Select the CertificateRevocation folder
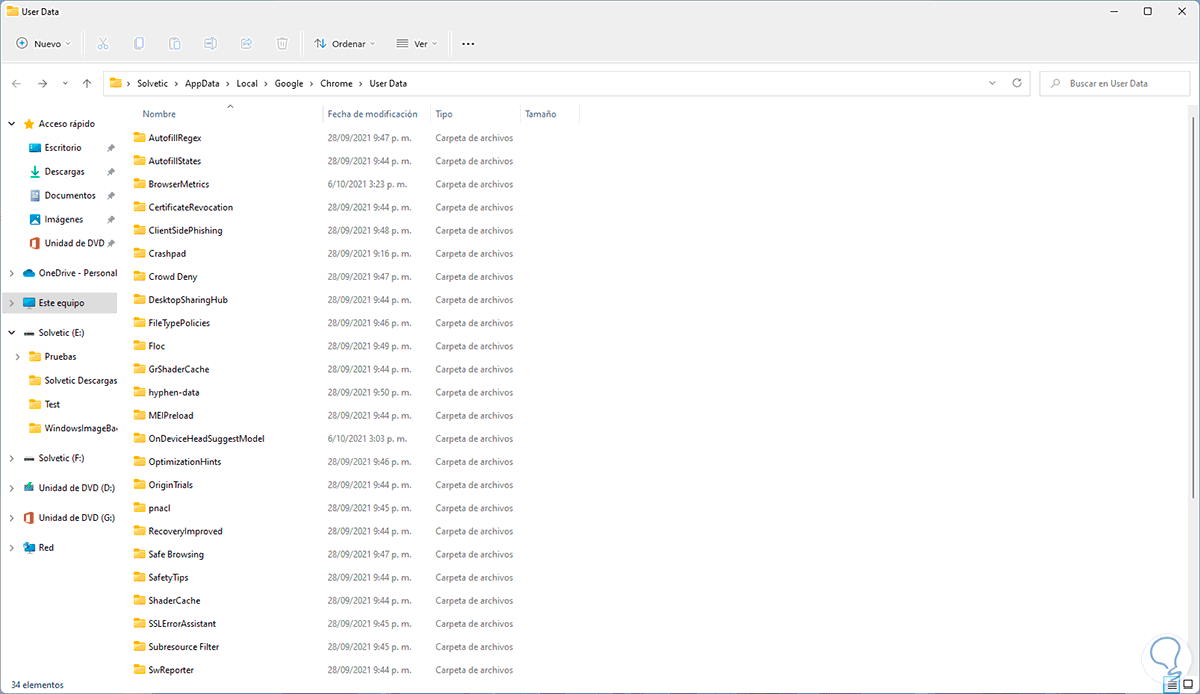Viewport: 1200px width, 694px height. point(190,207)
